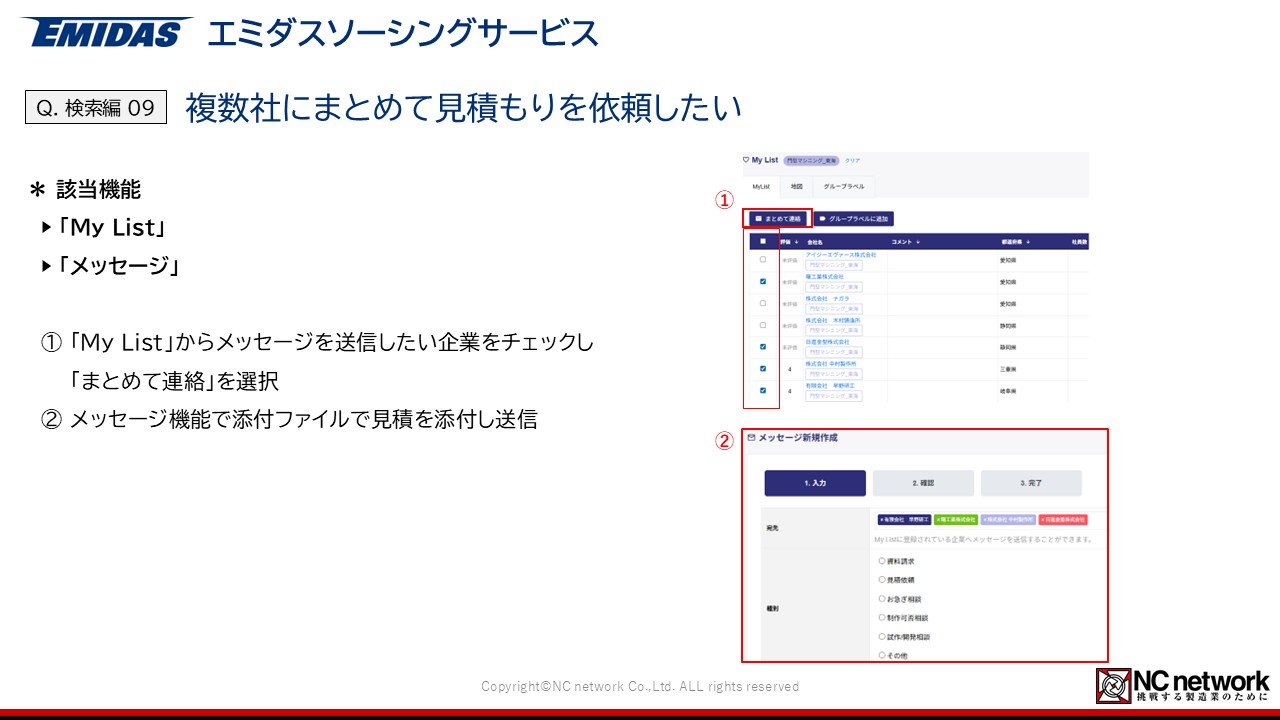
Task: Toggle the select-all checkbox in table header
Action: tap(763, 241)
